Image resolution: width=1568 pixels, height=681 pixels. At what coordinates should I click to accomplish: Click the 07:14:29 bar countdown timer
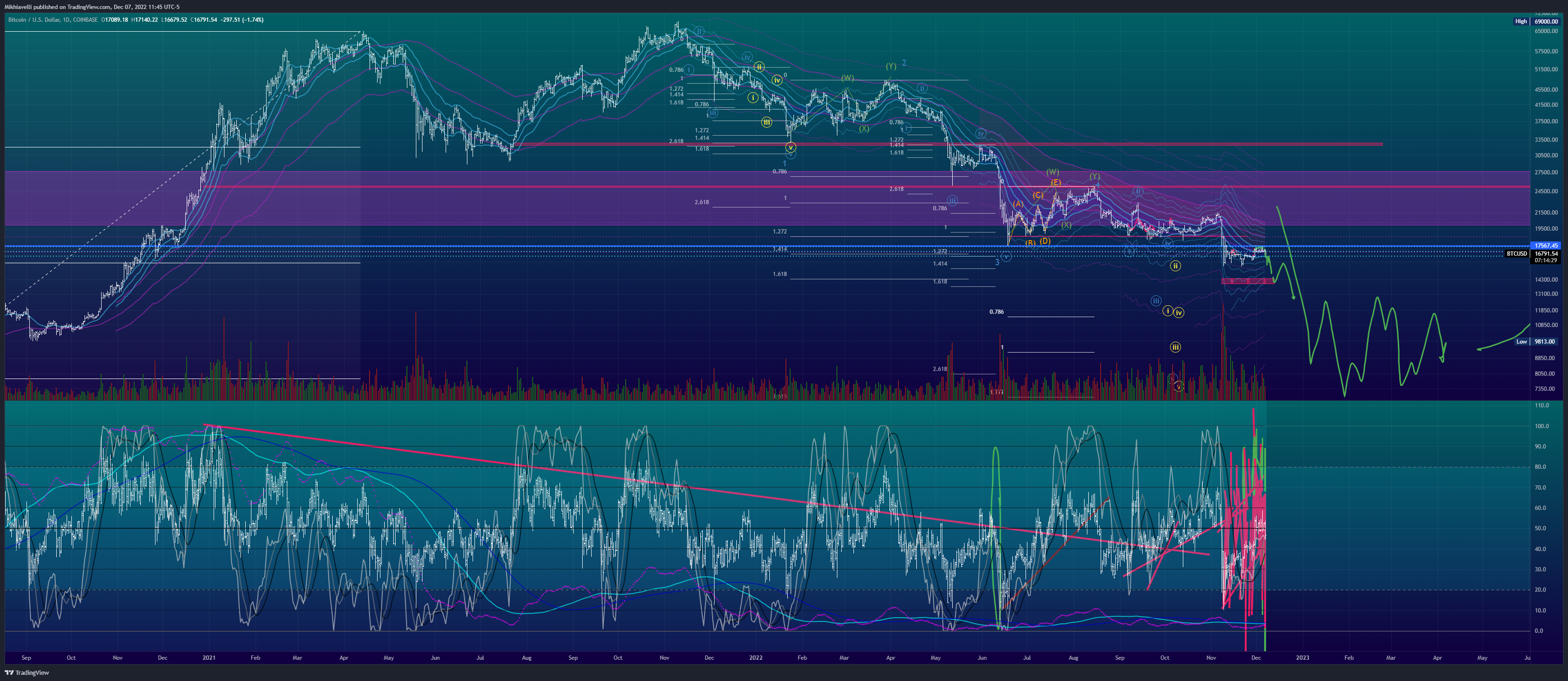1546,260
